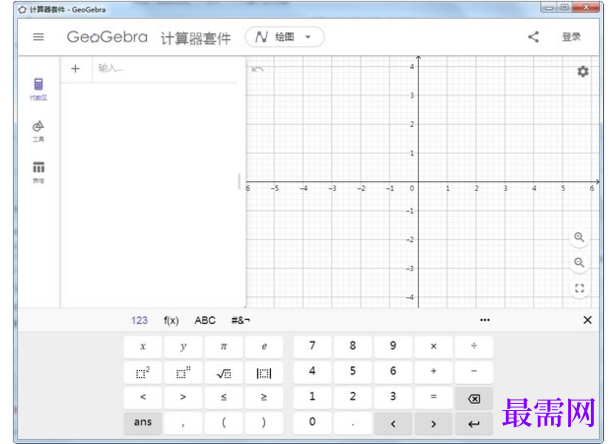
Task: Tap the y variable key
Action: (183, 346)
